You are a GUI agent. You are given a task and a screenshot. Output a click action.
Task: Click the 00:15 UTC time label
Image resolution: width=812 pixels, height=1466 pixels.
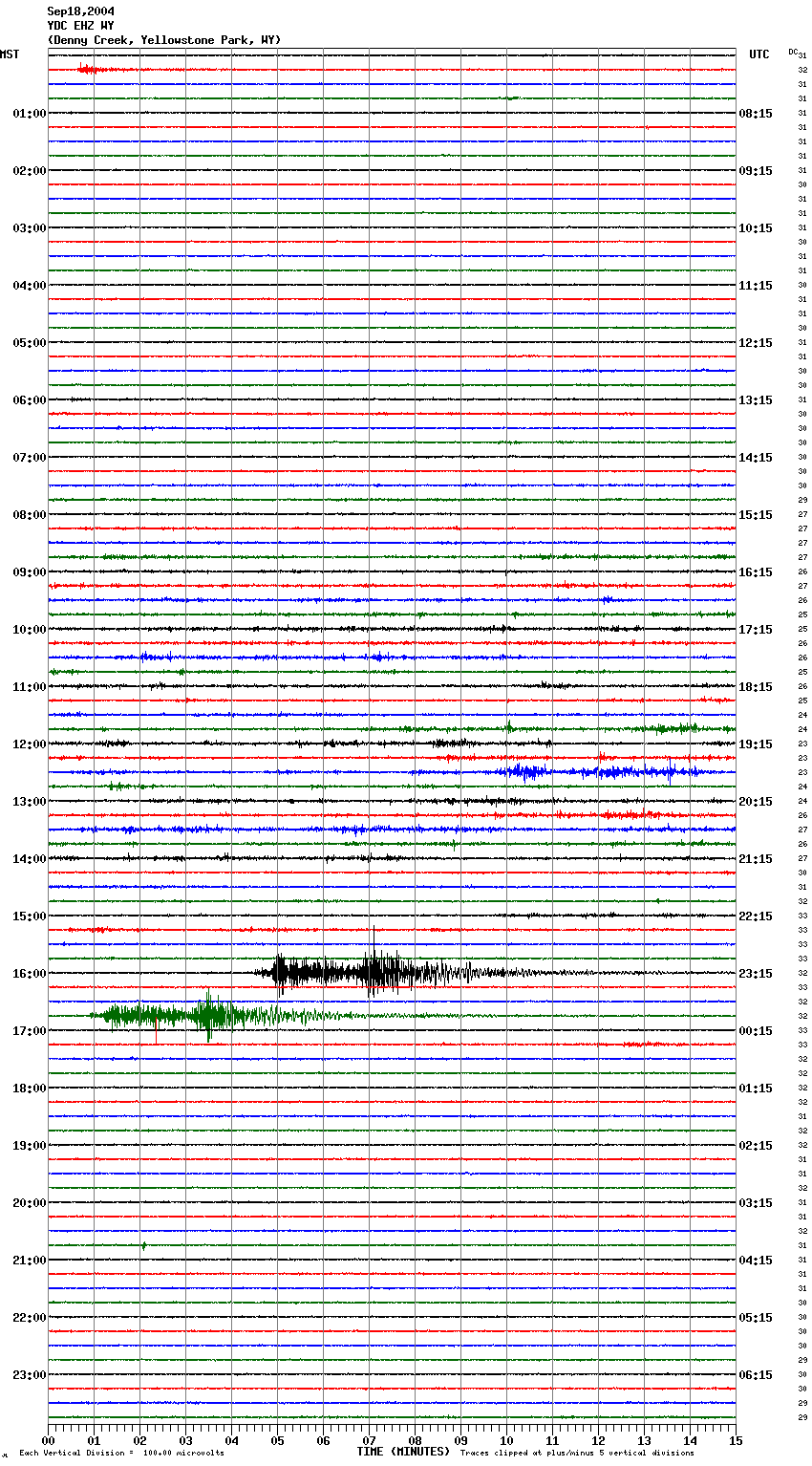756,1031
